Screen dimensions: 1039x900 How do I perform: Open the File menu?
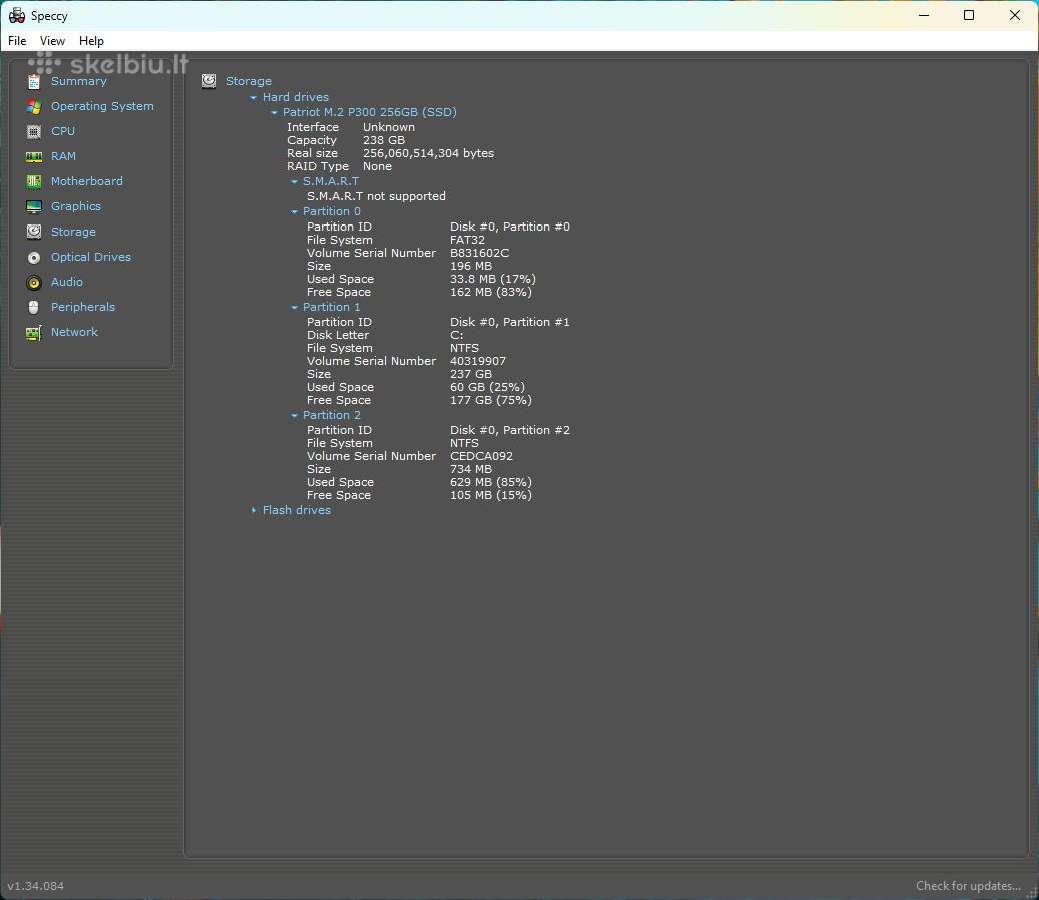click(x=17, y=41)
